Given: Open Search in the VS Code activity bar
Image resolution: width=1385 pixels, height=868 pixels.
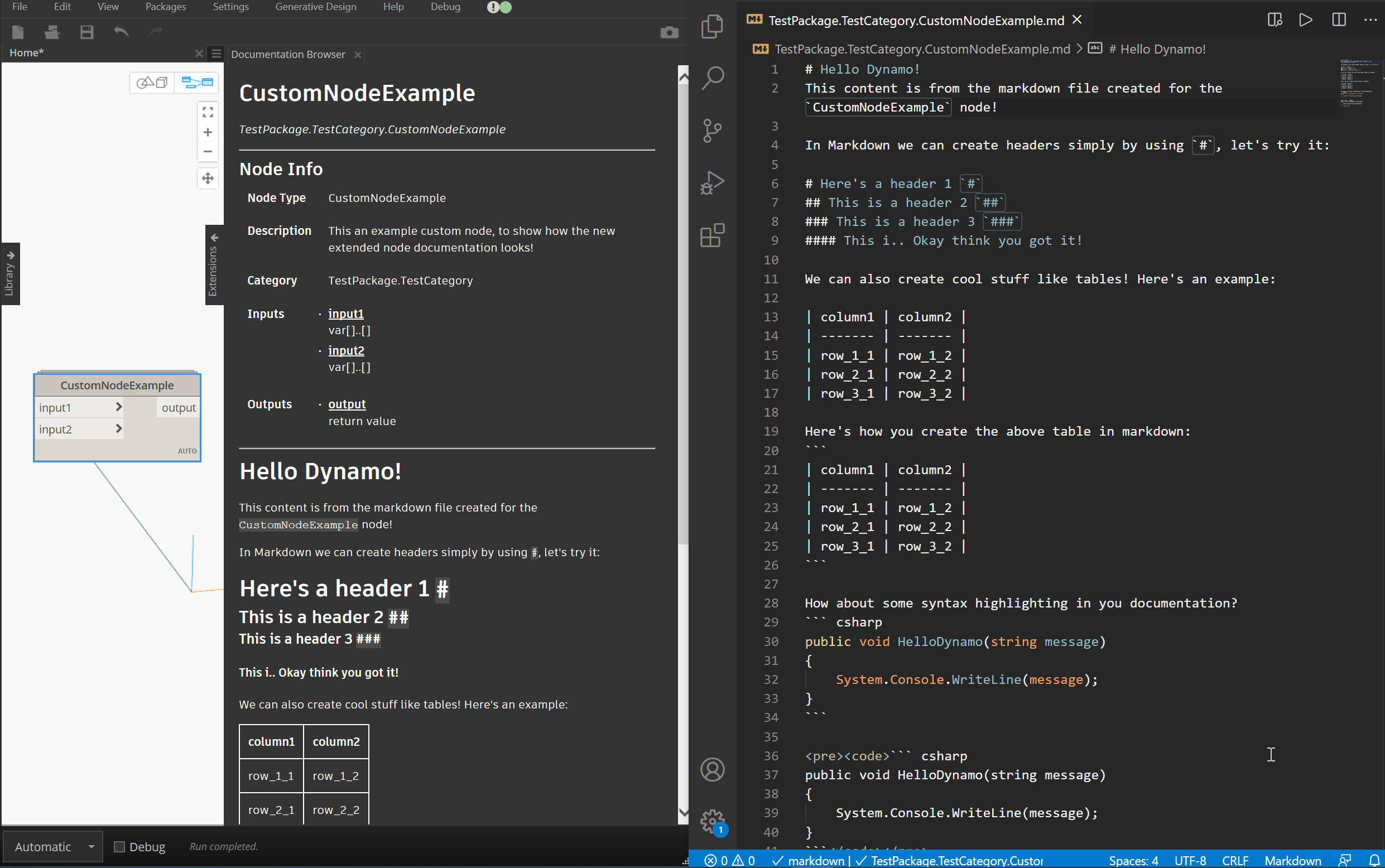Looking at the screenshot, I should [711, 78].
